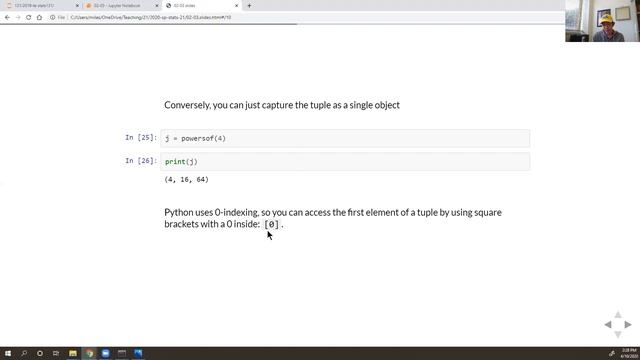The height and width of the screenshot is (360, 640).
Task: Click the Chrome taskbar icon
Action: pyautogui.click(x=89, y=353)
